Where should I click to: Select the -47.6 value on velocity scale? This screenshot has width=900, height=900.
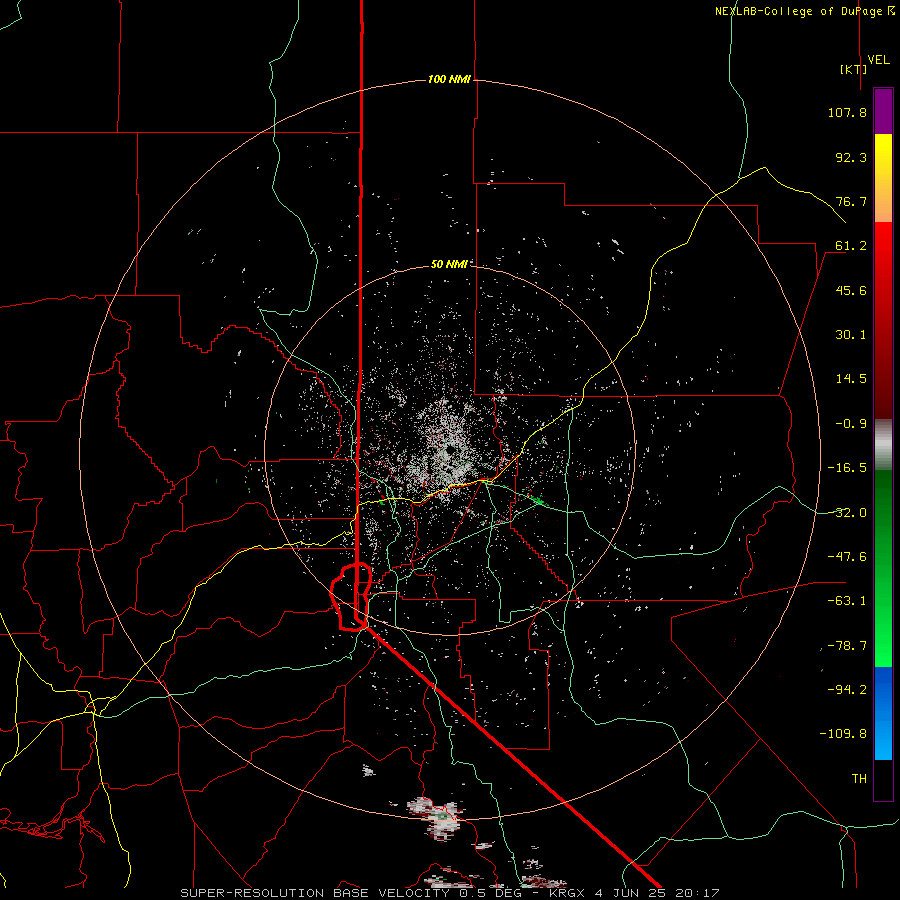coord(847,556)
